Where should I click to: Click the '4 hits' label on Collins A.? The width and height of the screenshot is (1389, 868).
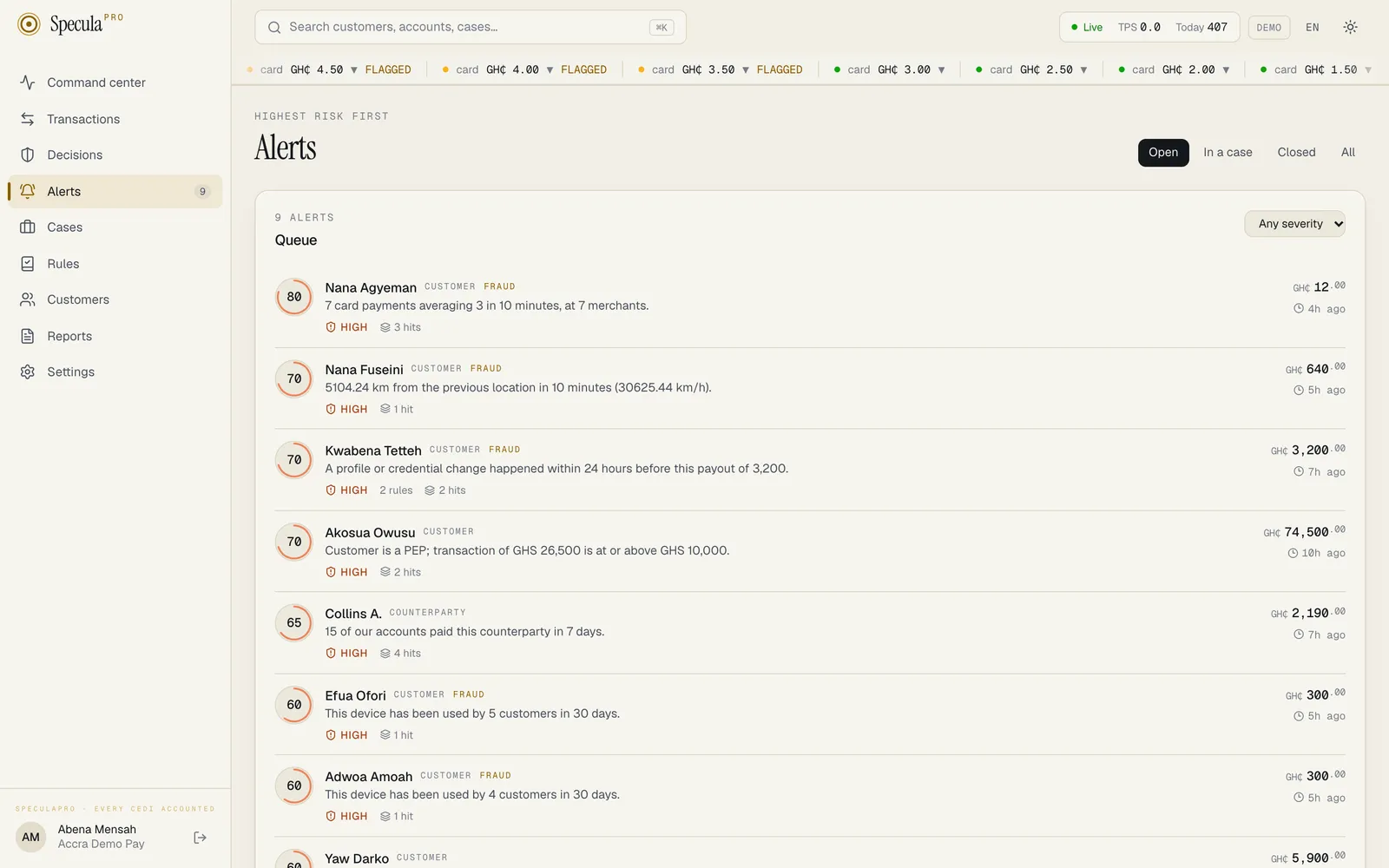coord(400,654)
